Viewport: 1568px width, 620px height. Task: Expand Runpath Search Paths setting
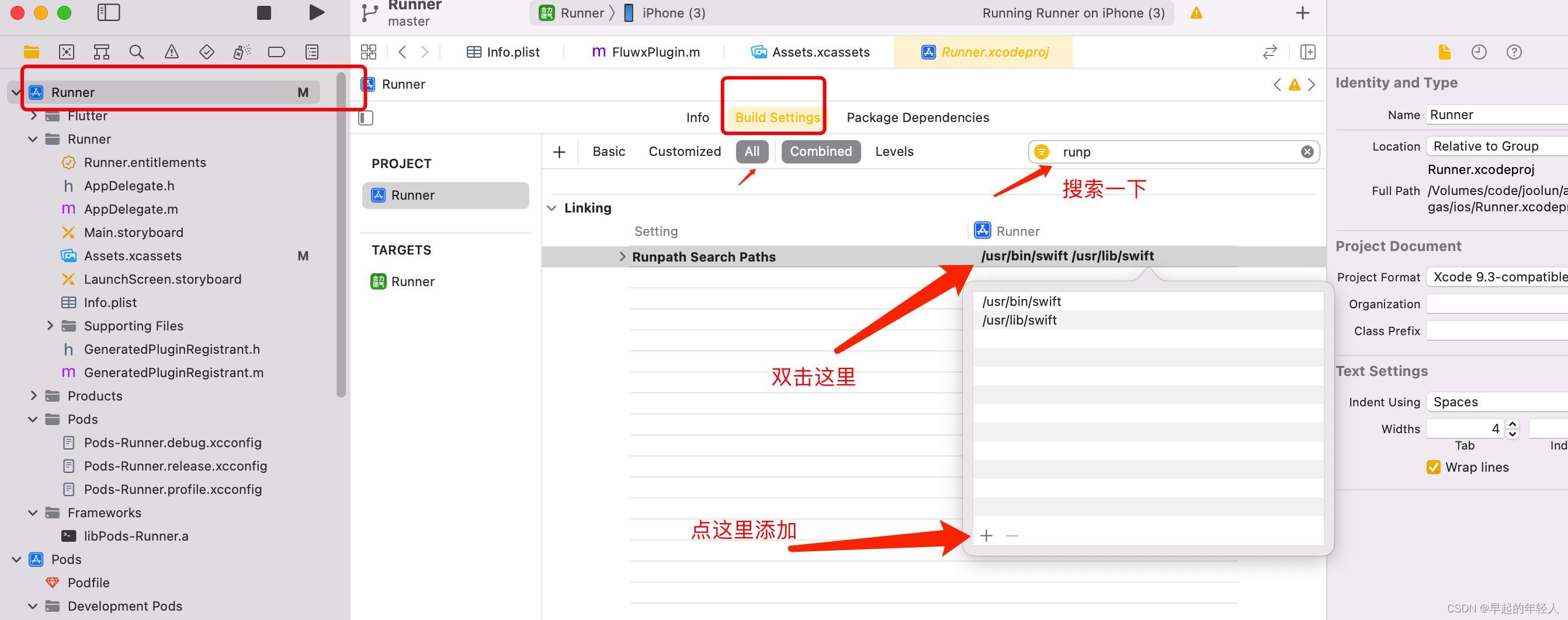point(622,257)
